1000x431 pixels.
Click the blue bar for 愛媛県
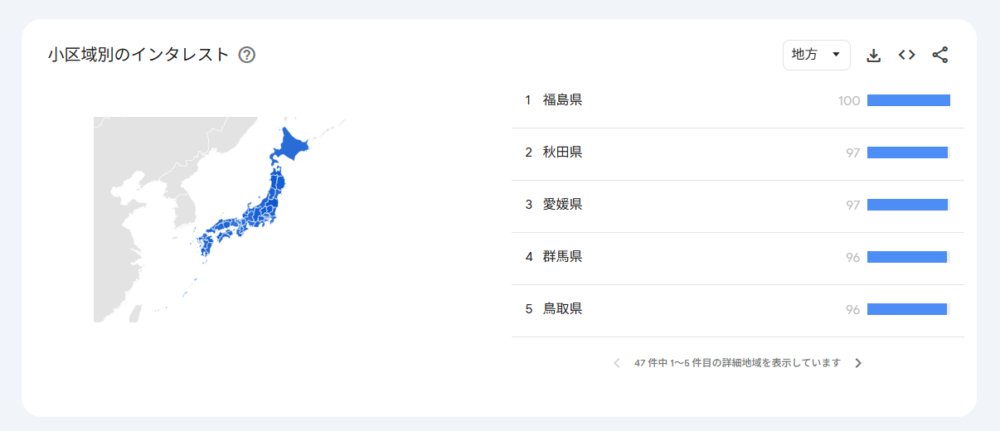click(x=907, y=204)
